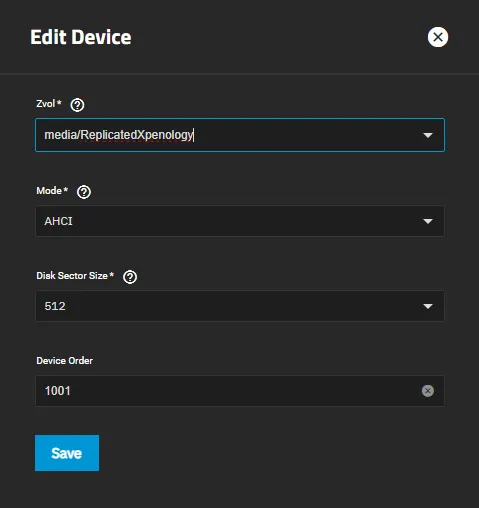This screenshot has width=479, height=508.
Task: Select the Zvol field label
Action: point(49,104)
